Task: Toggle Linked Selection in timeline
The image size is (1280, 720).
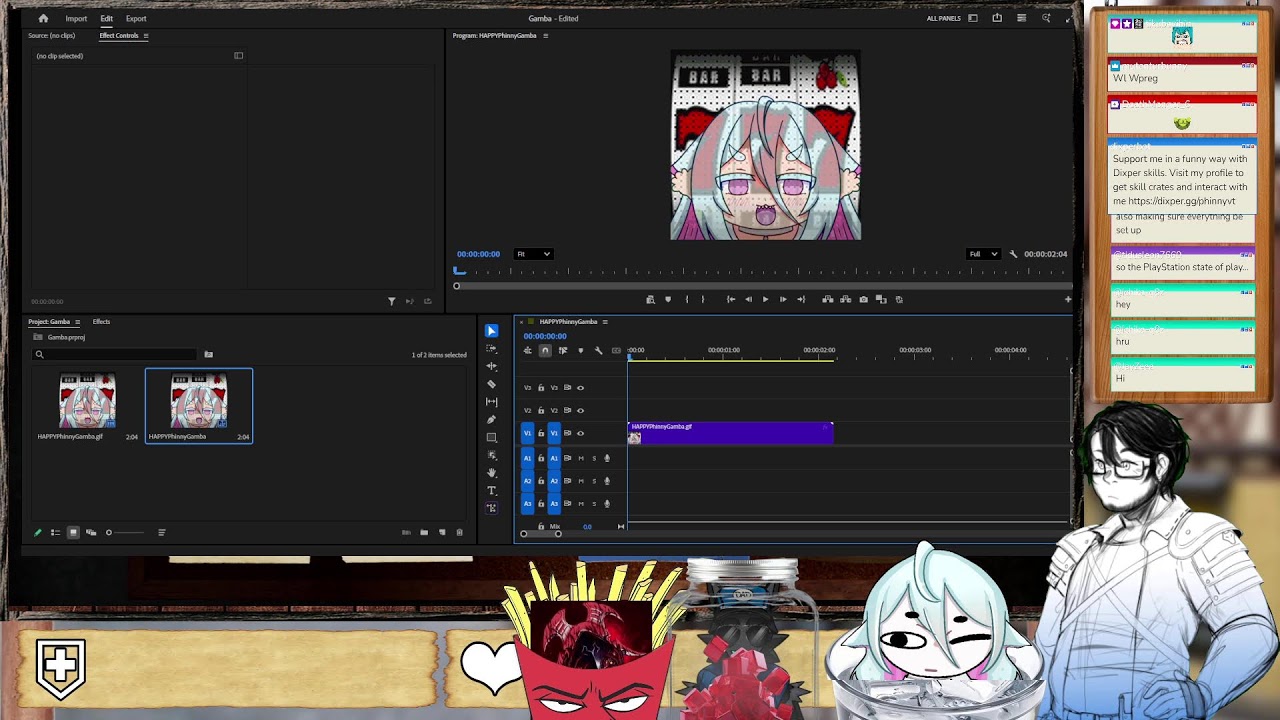Action: coord(562,350)
